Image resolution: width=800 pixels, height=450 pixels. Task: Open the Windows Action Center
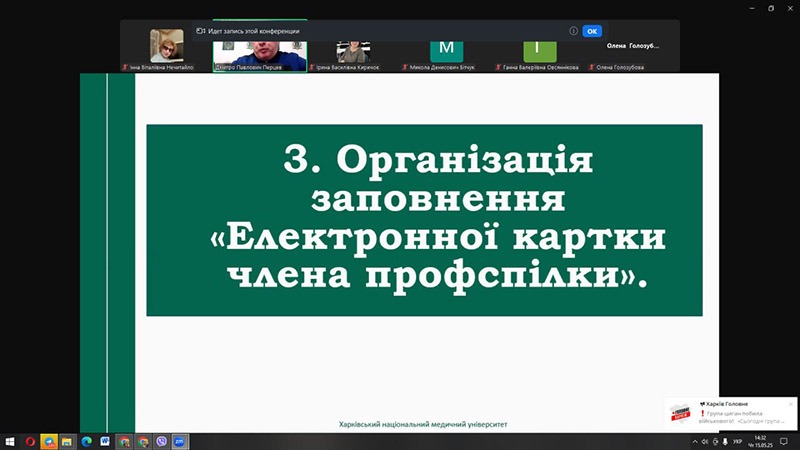click(x=785, y=441)
